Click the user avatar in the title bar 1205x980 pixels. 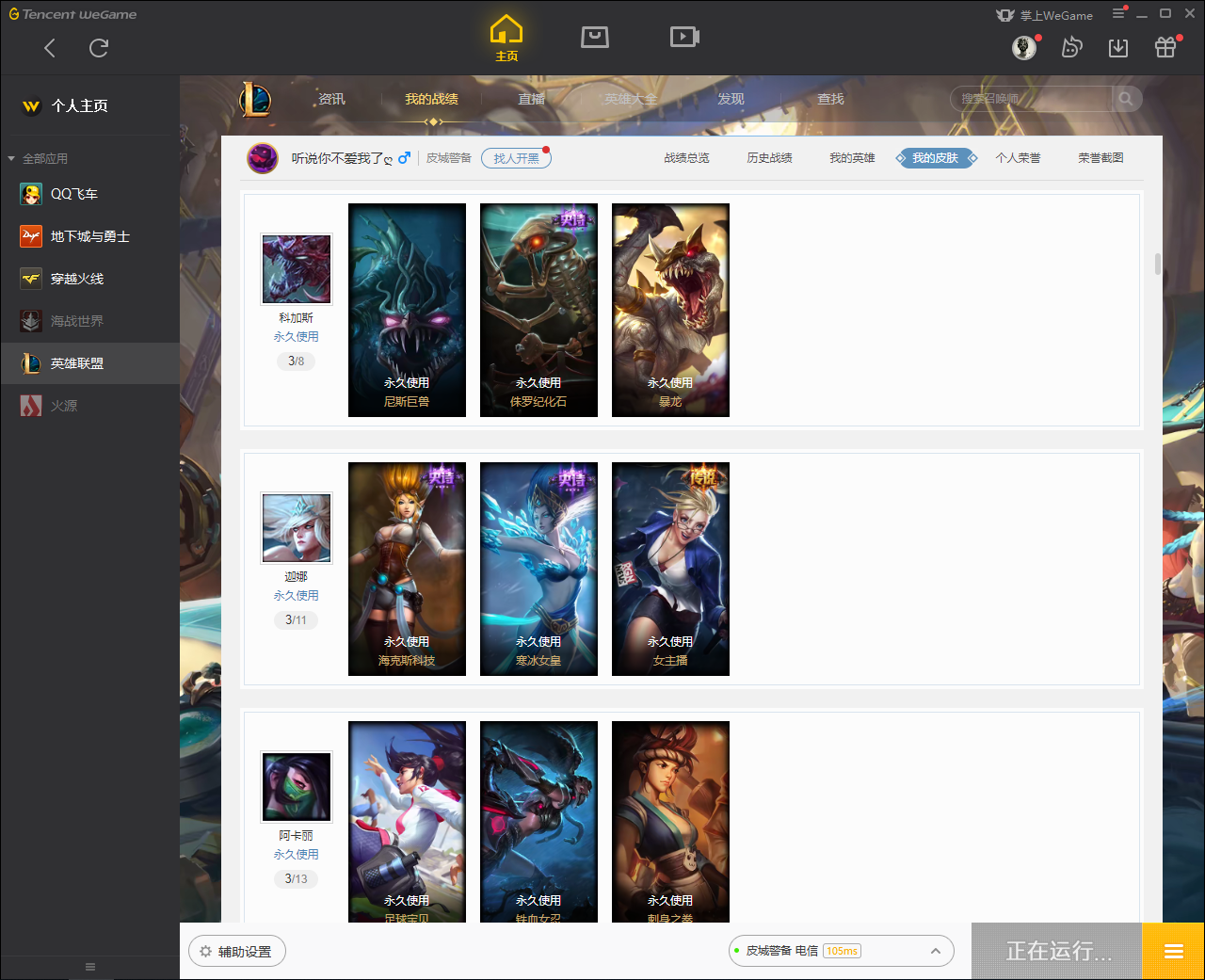point(1024,47)
